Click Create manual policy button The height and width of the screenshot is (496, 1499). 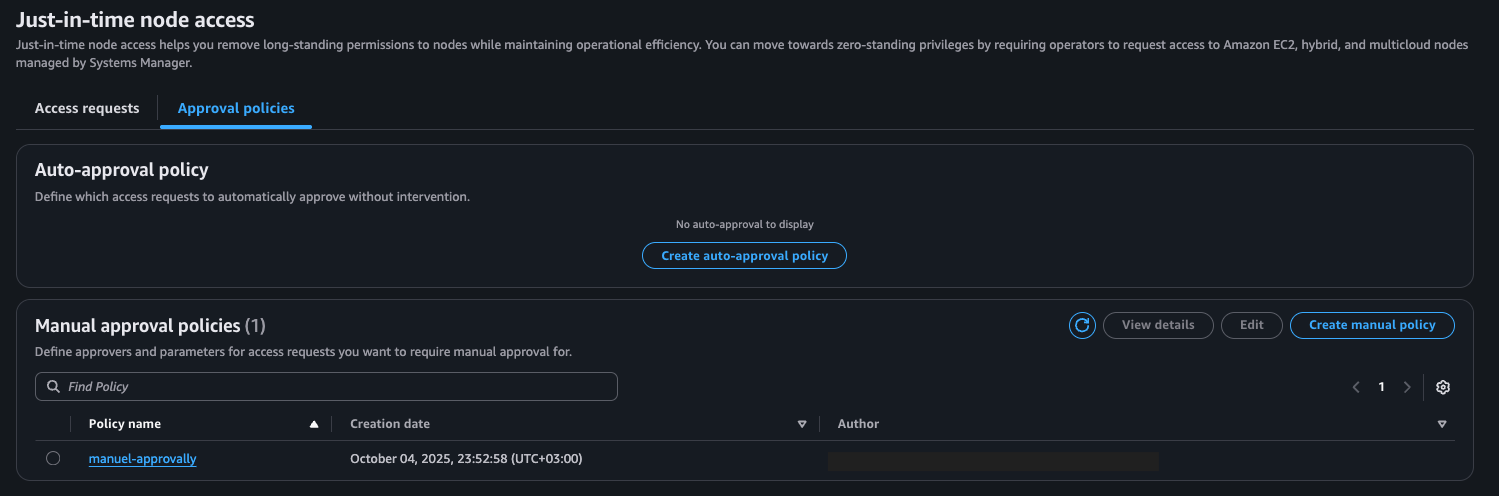point(1371,325)
